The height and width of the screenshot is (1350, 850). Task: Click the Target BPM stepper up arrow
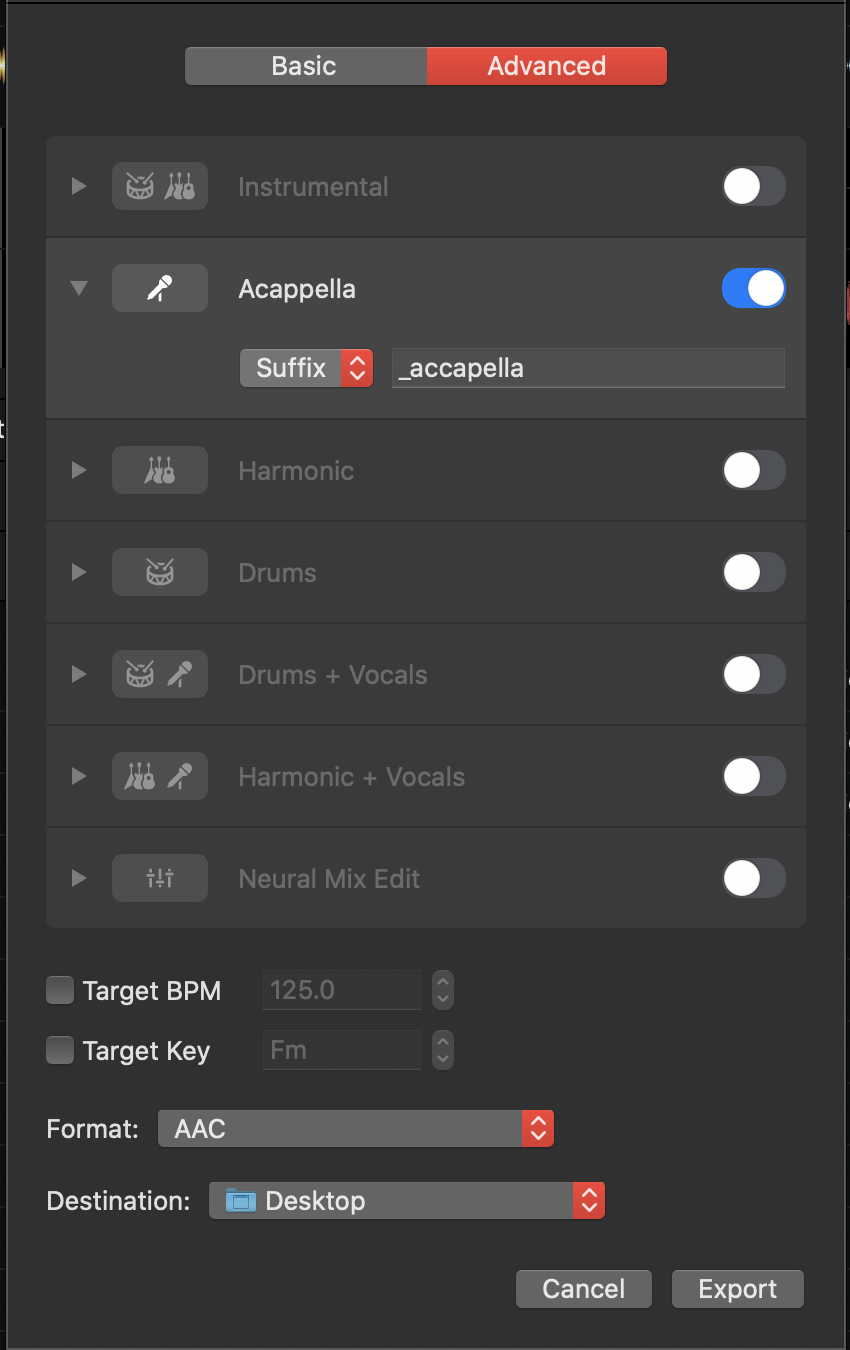coord(442,983)
